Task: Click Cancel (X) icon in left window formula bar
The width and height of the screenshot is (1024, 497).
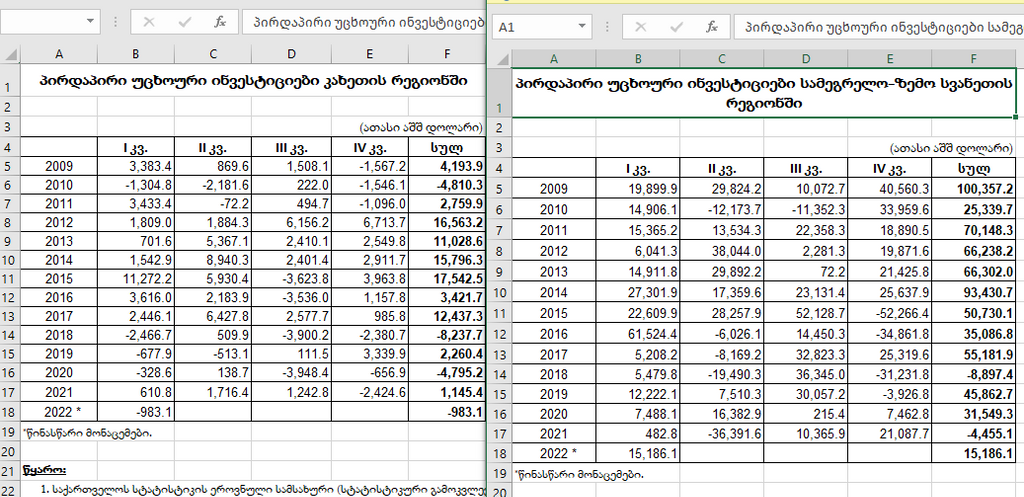Action: (x=149, y=22)
